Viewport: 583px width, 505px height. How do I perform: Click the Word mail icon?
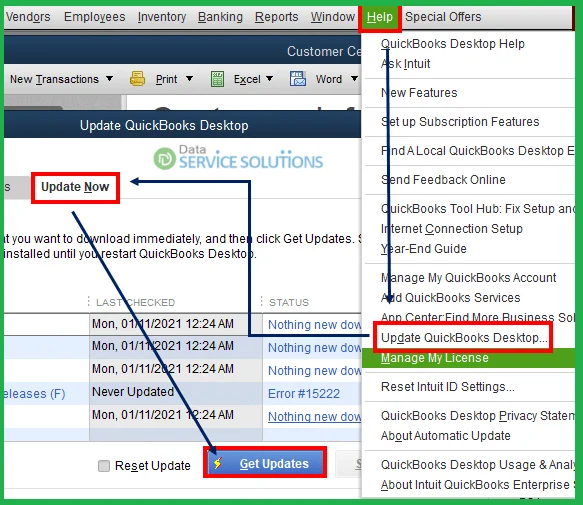pos(298,79)
